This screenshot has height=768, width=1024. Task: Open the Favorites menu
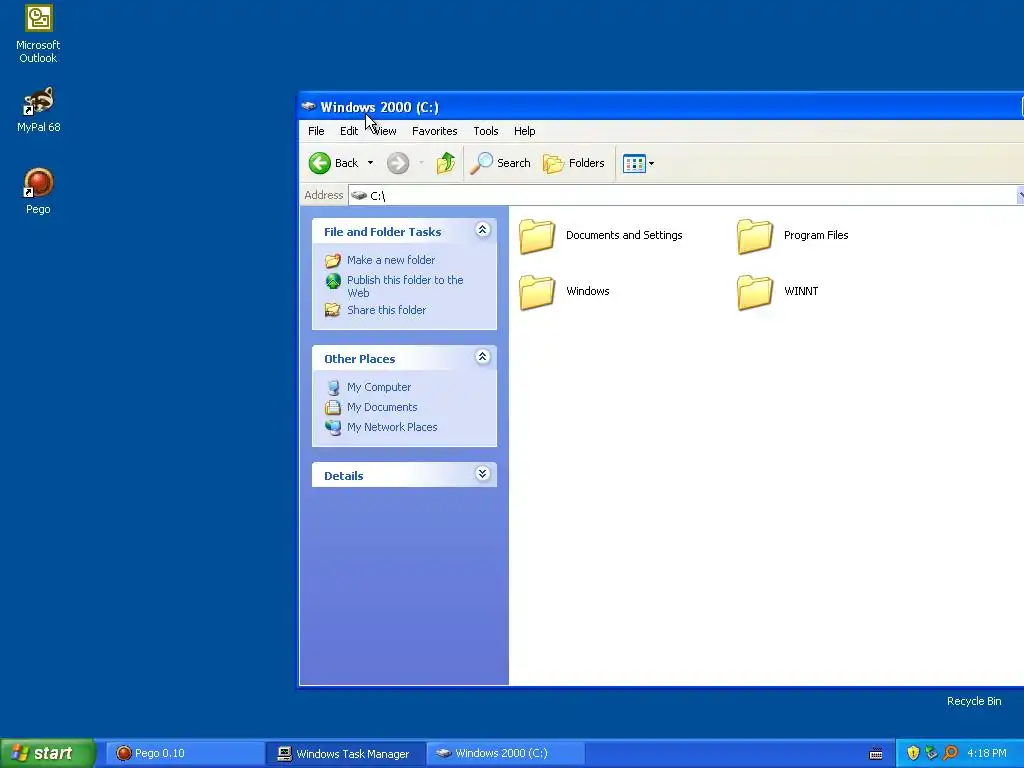[434, 131]
